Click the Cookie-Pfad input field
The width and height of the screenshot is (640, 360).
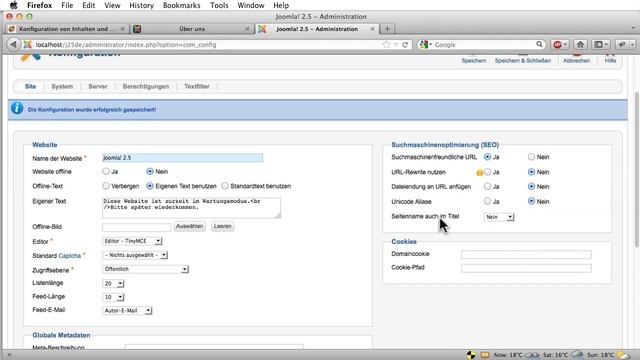(x=526, y=268)
